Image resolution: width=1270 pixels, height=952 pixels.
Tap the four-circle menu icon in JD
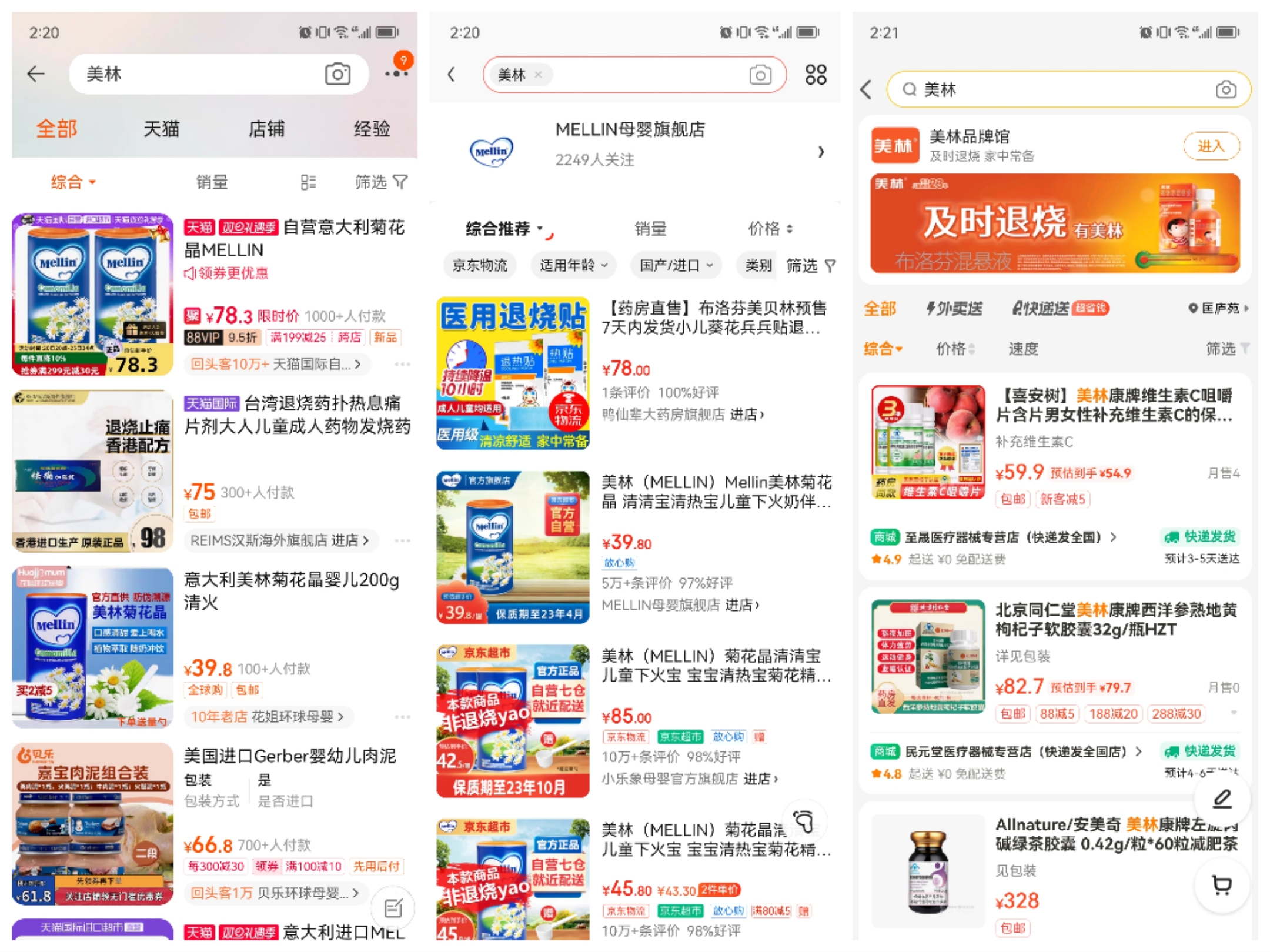point(816,75)
